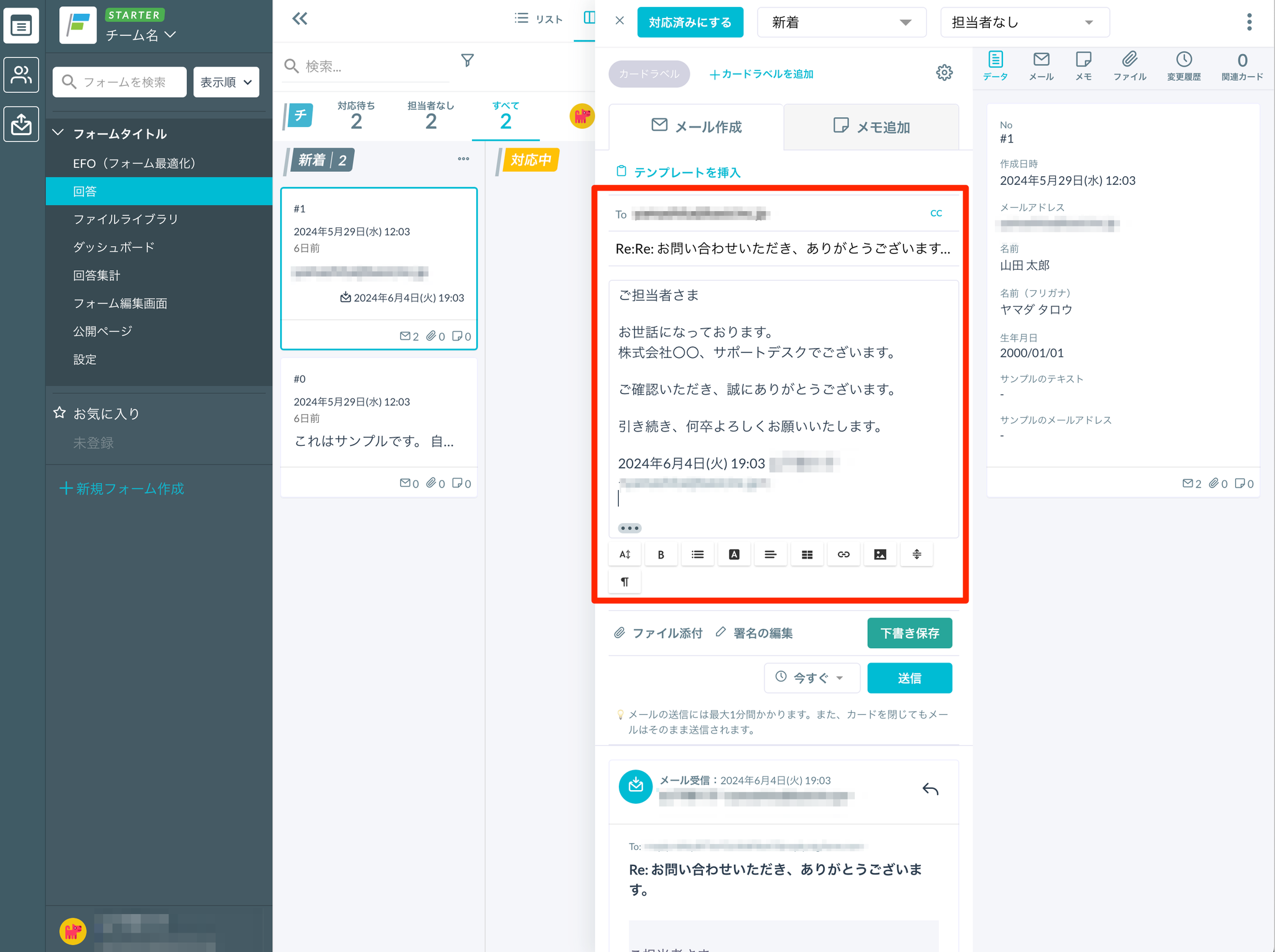Viewport: 1275px width, 952px height.
Task: Open the table insert icon
Action: click(807, 554)
